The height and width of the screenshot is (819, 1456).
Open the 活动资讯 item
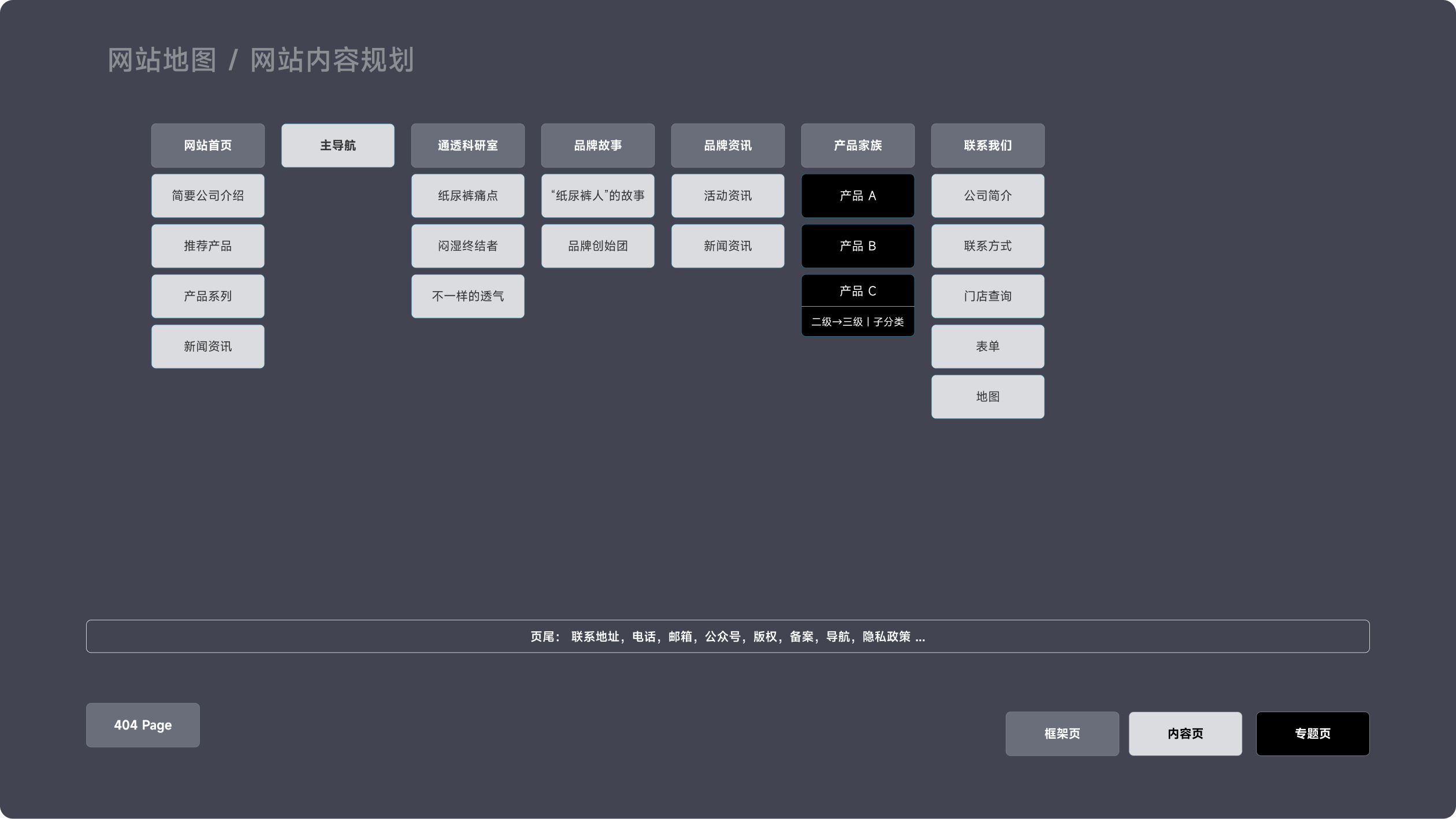(x=727, y=196)
